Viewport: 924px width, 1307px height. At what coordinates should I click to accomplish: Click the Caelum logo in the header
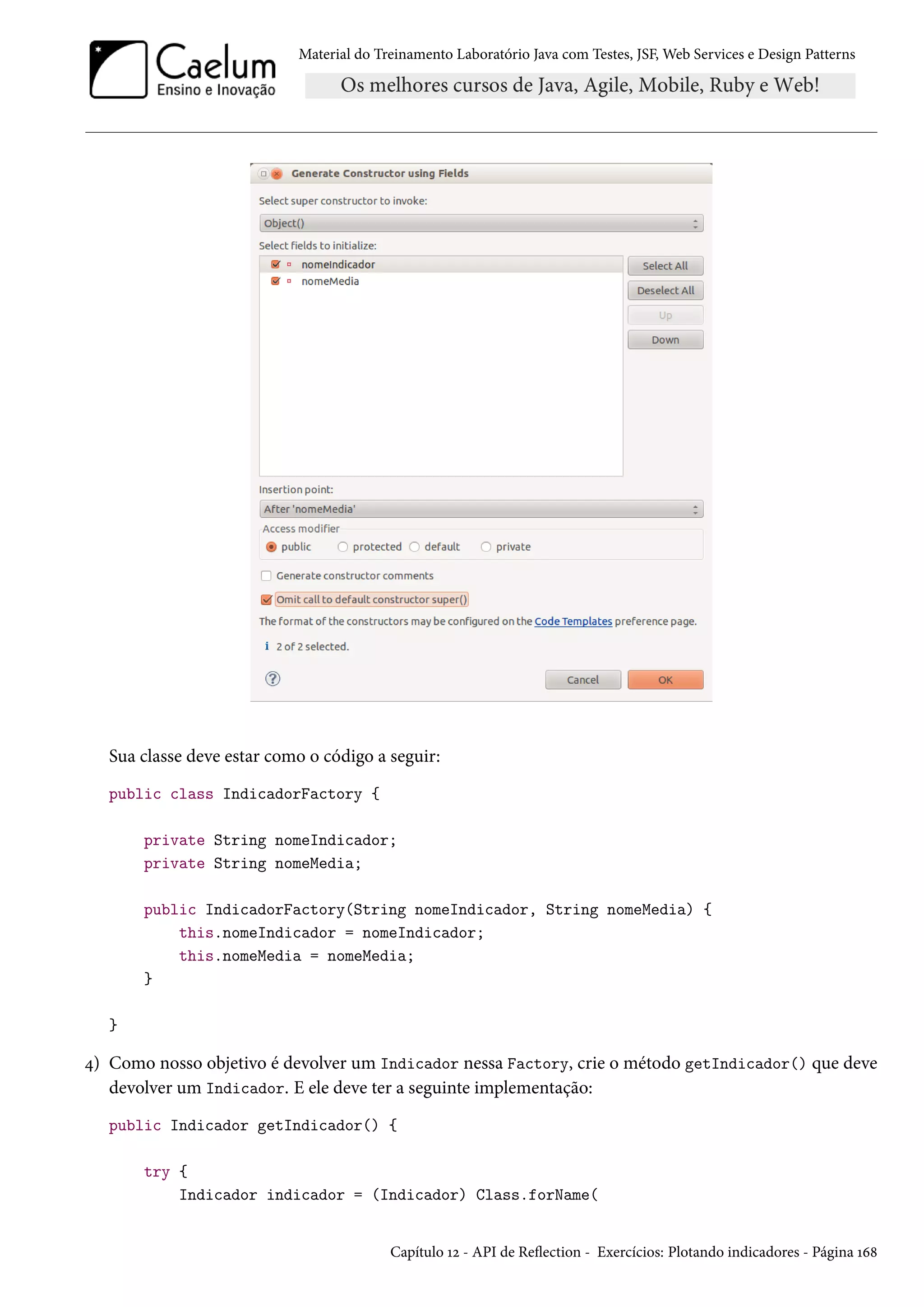pyautogui.click(x=183, y=70)
